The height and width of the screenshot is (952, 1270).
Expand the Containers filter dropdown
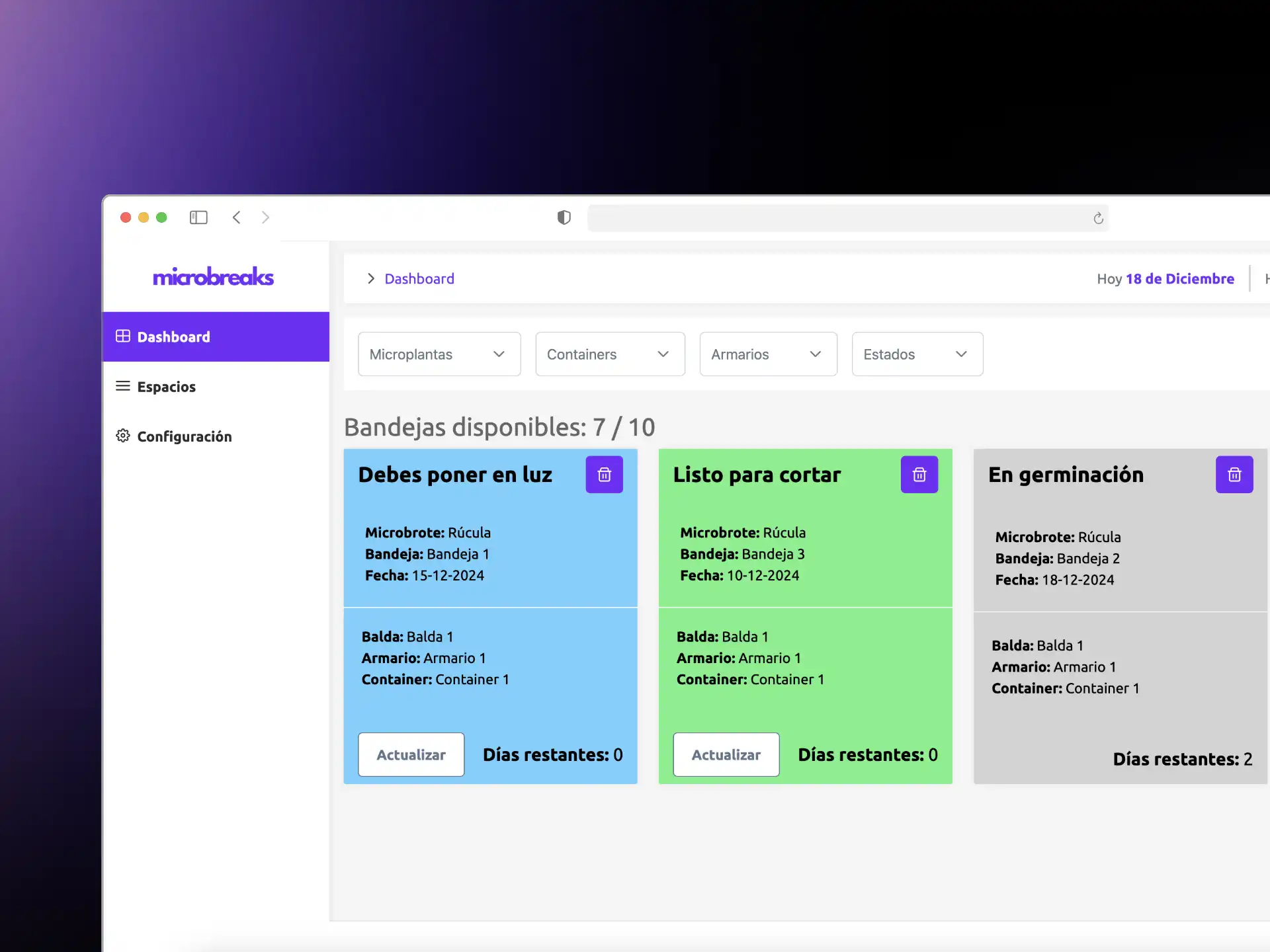pos(609,354)
